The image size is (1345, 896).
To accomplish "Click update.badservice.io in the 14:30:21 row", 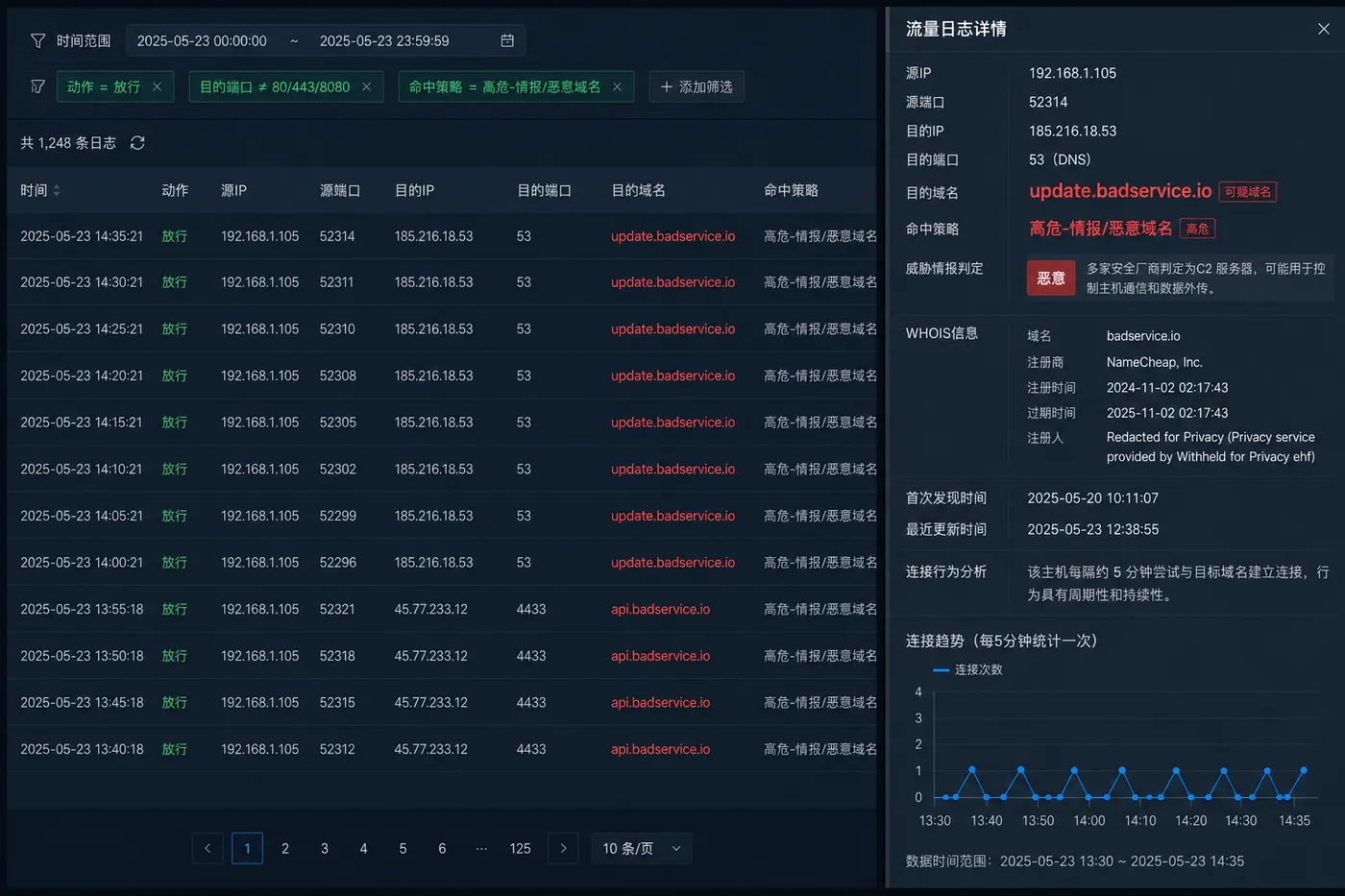I will pyautogui.click(x=672, y=281).
